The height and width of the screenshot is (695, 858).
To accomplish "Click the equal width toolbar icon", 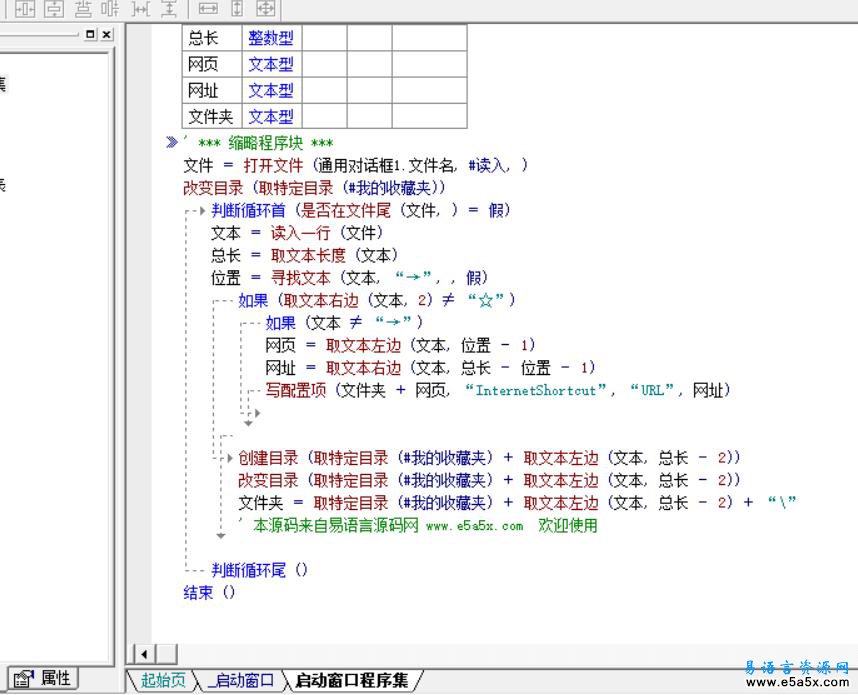I will [208, 9].
